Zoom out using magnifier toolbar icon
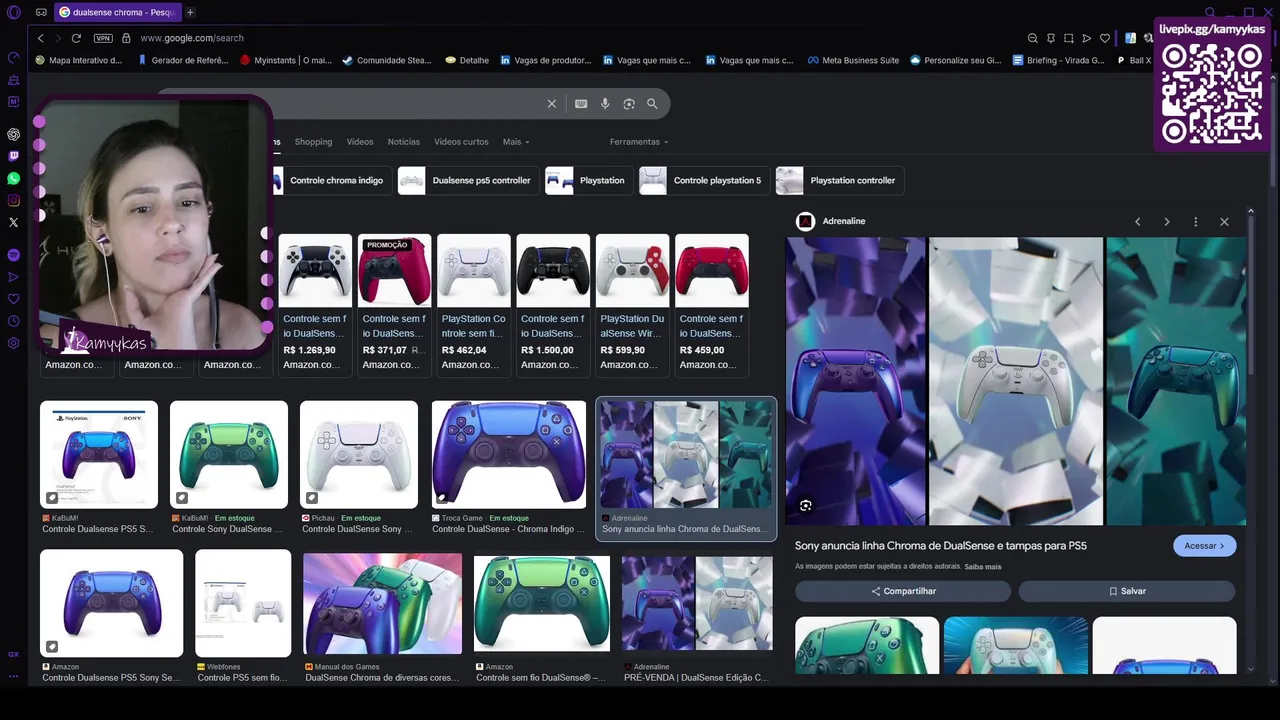This screenshot has height=720, width=1280. pos(1032,38)
